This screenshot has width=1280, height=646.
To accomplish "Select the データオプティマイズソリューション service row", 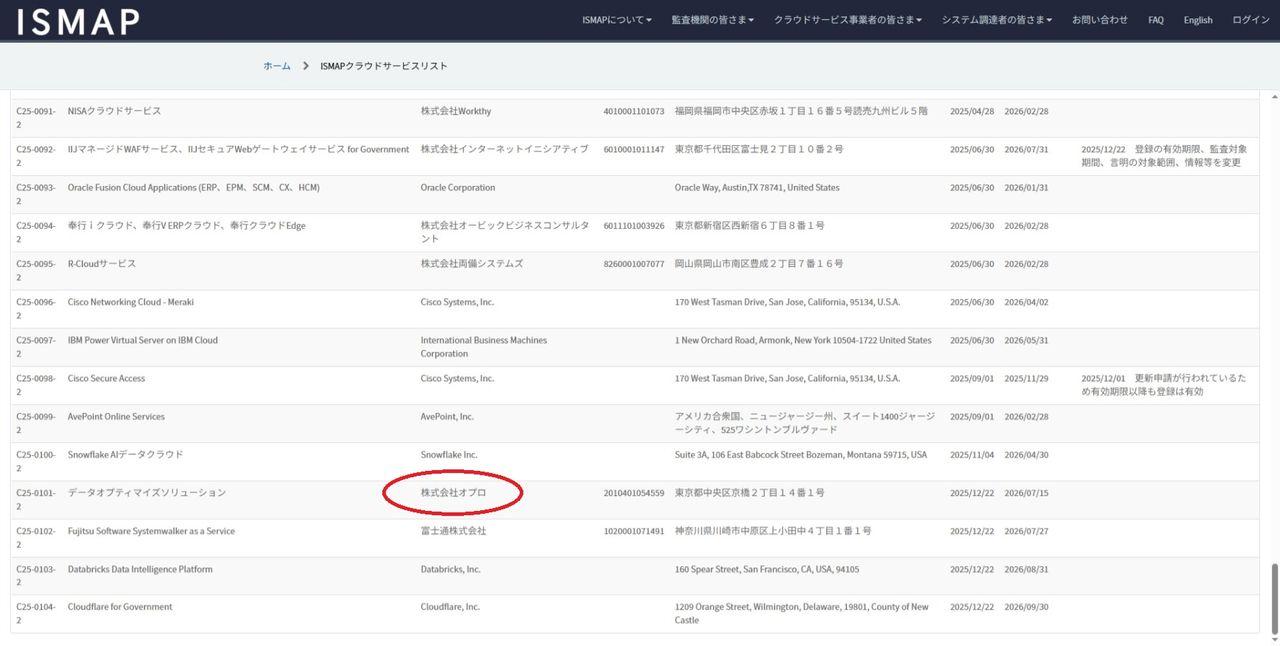I will click(x=146, y=493).
